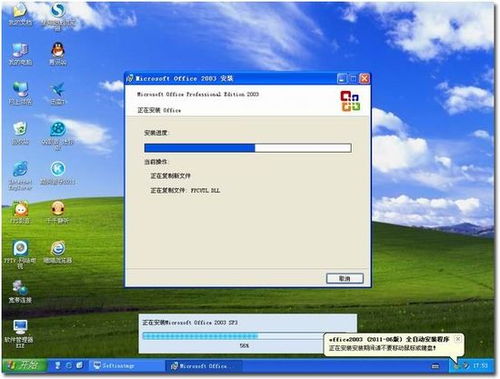Viewport: 500px width, 379px height.
Task: Click the tray icon under the balloon tip
Action: [456, 366]
